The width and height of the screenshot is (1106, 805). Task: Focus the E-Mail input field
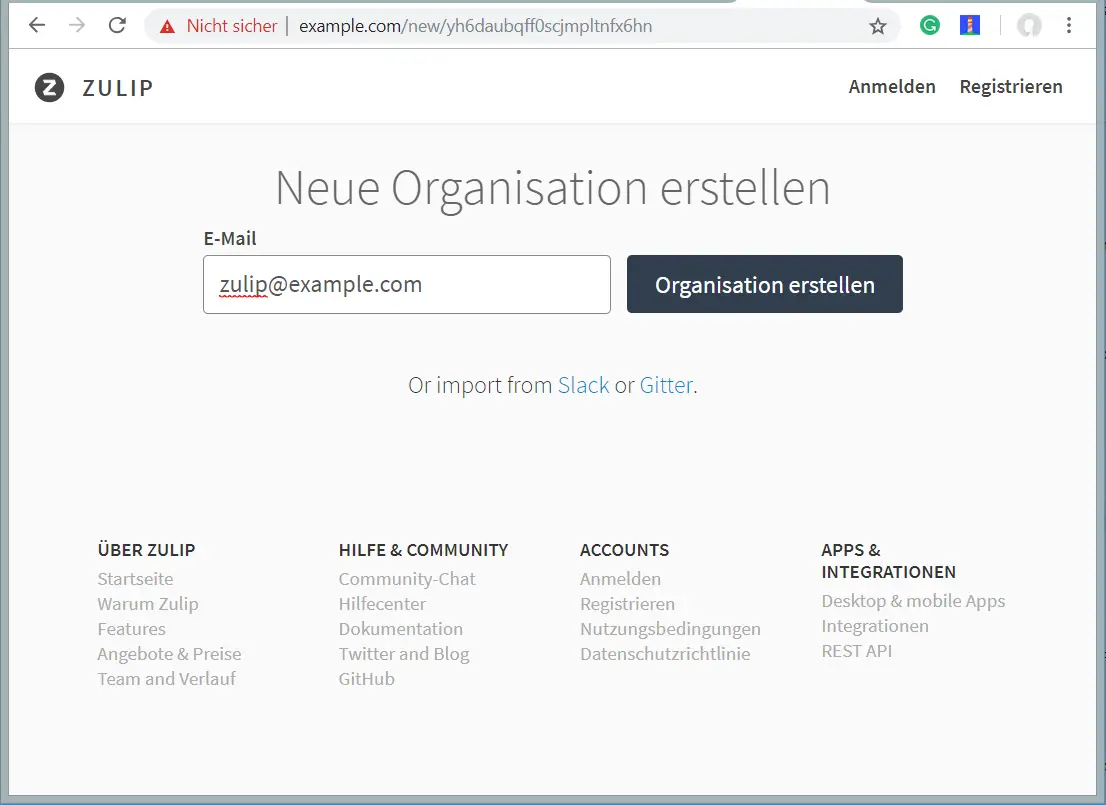pos(407,284)
